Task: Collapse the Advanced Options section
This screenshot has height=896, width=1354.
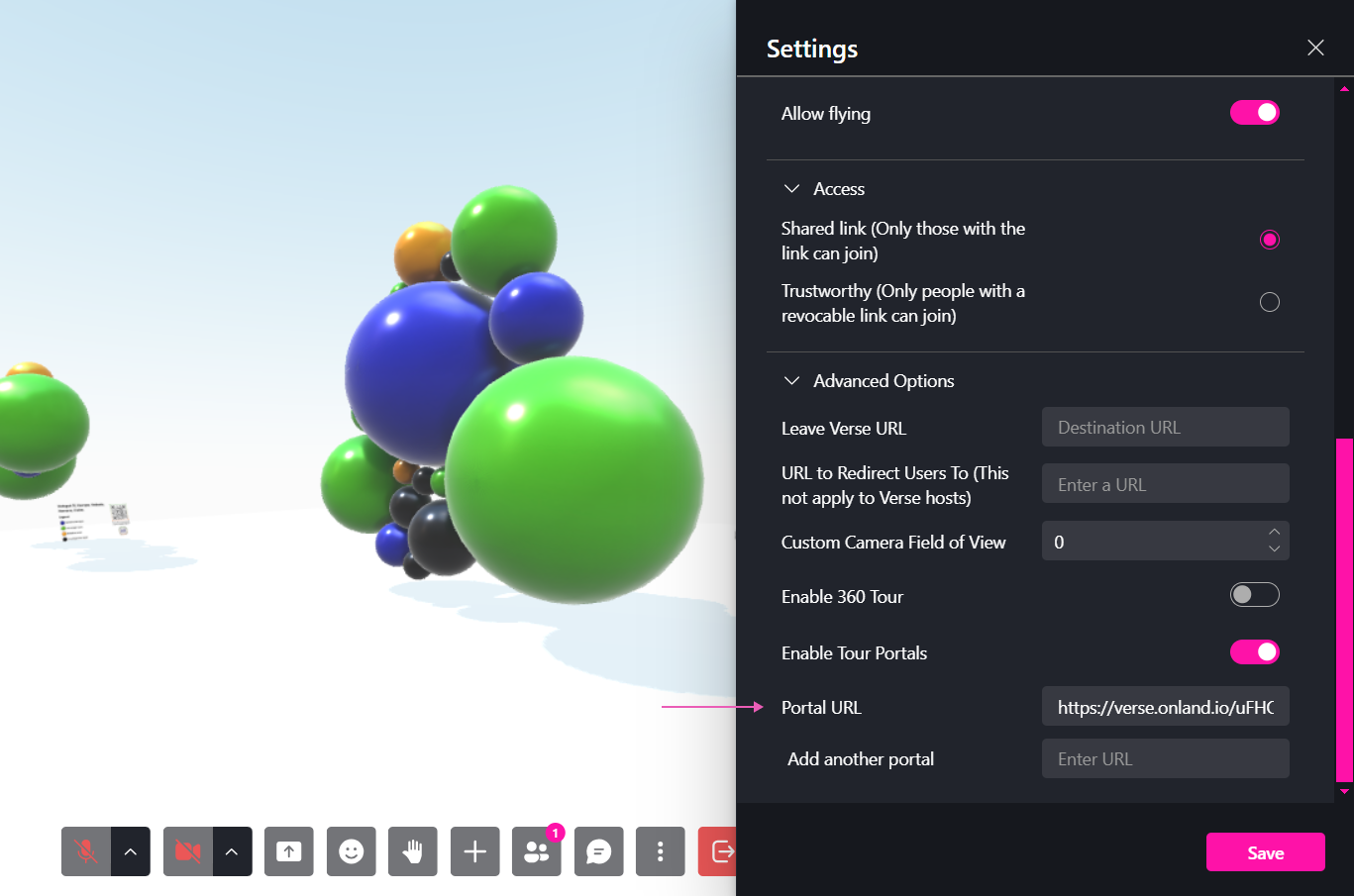Action: click(791, 380)
